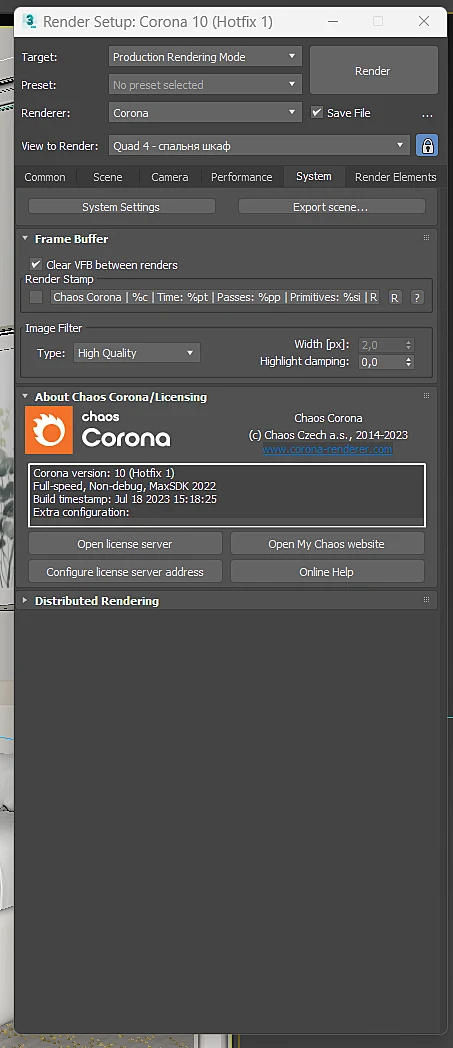Click the ellipsis save file options icon
This screenshot has width=453, height=1048.
coord(428,114)
